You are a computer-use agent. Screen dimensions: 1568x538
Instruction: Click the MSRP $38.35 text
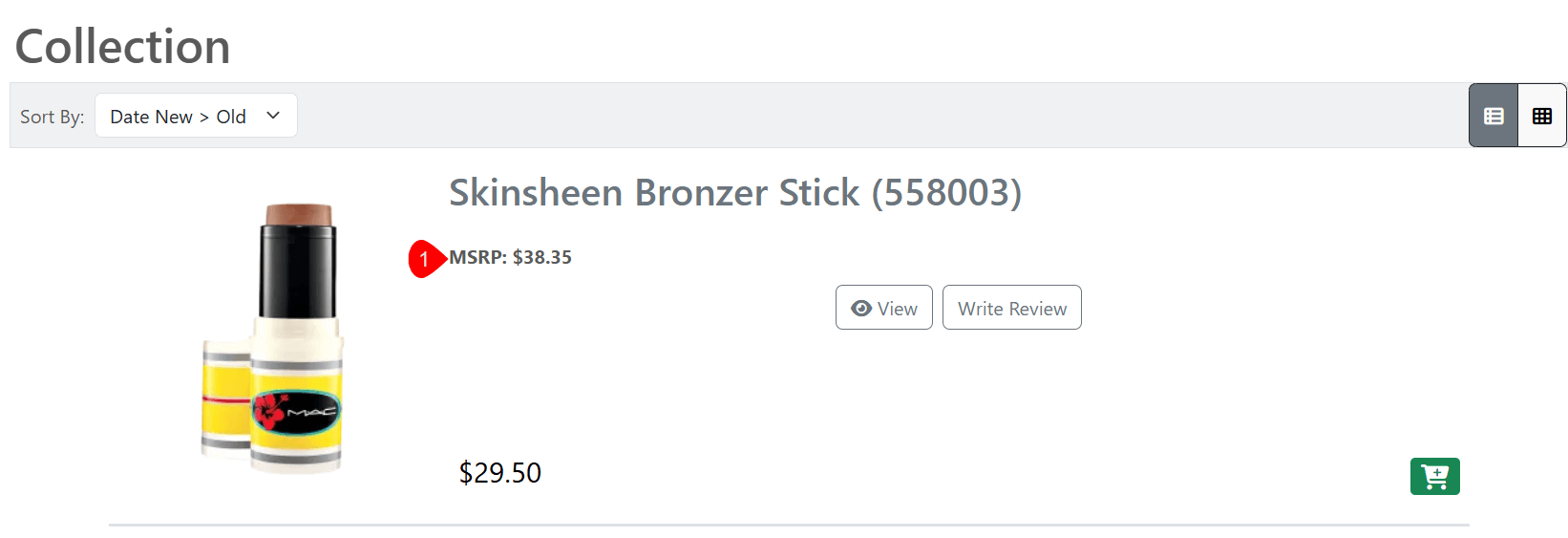tap(511, 257)
